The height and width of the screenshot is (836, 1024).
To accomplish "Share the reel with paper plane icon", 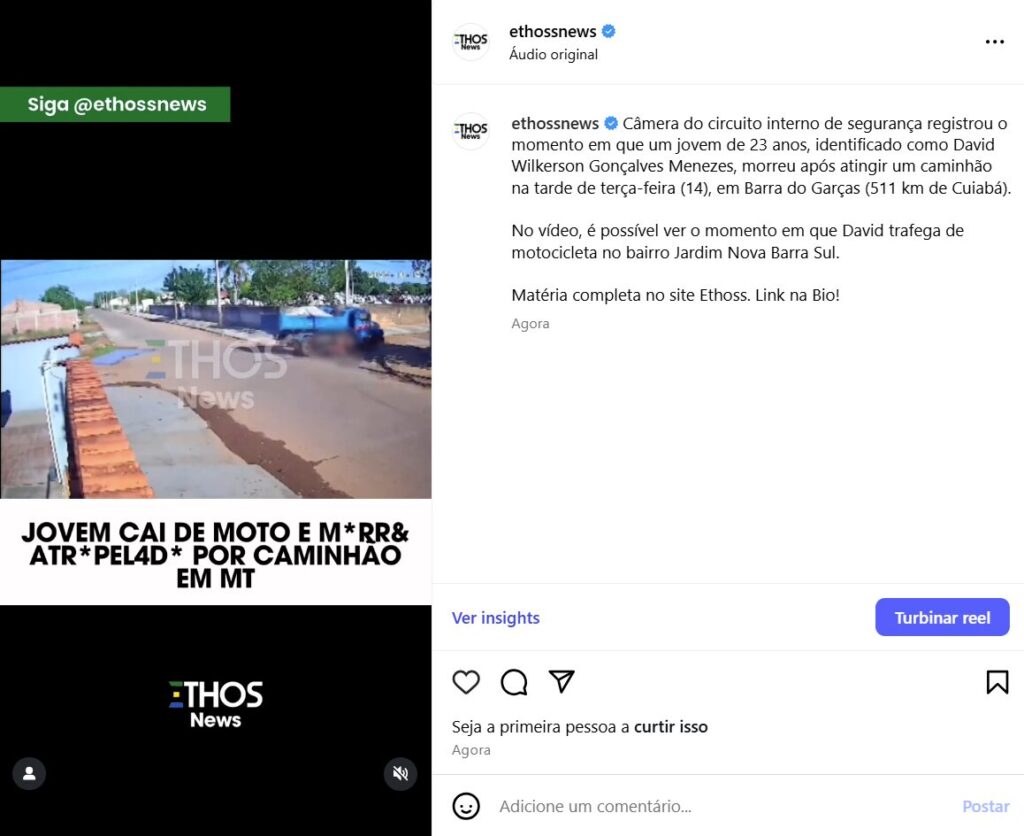I will click(x=562, y=681).
